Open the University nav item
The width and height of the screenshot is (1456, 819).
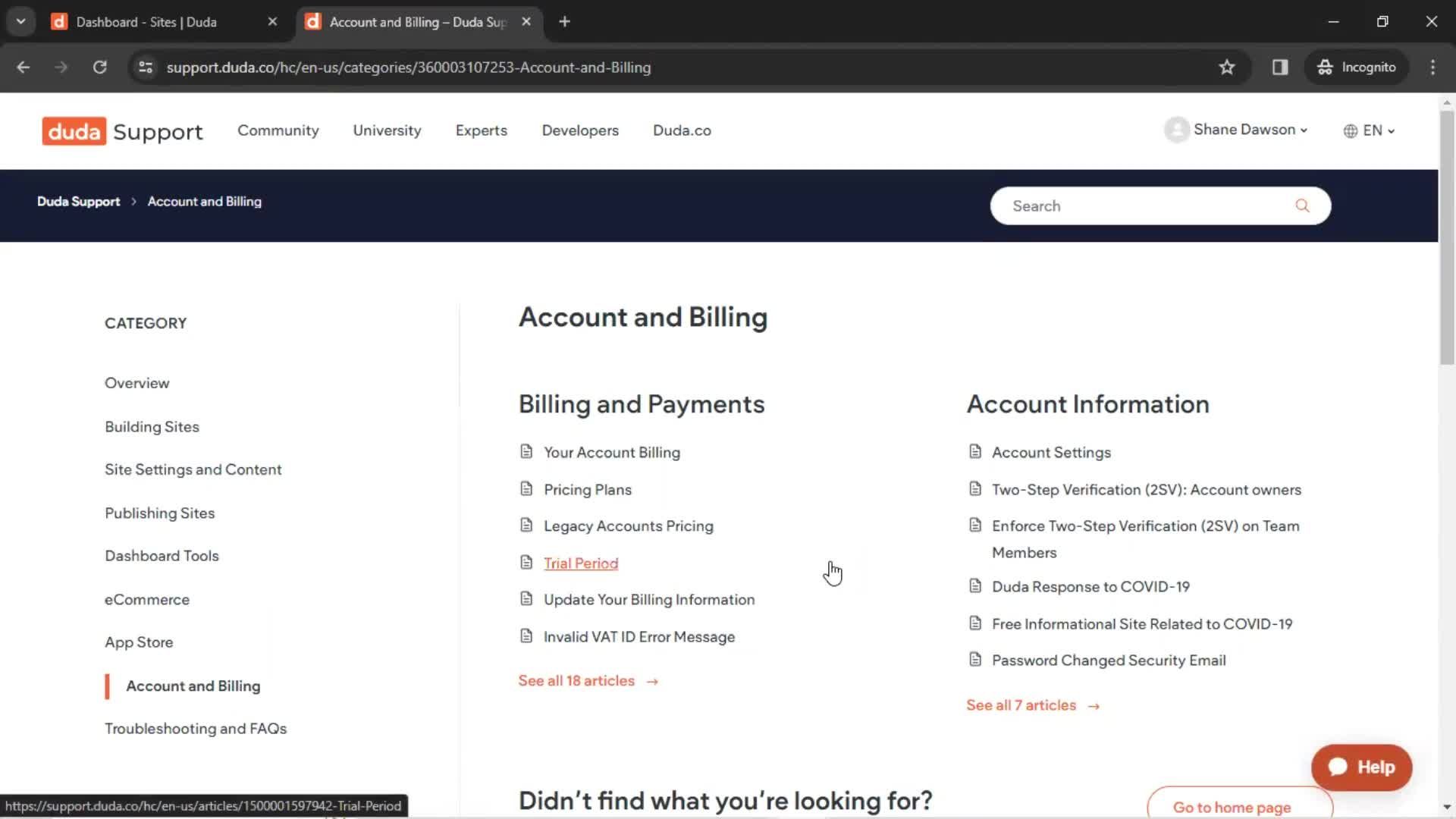pos(387,130)
